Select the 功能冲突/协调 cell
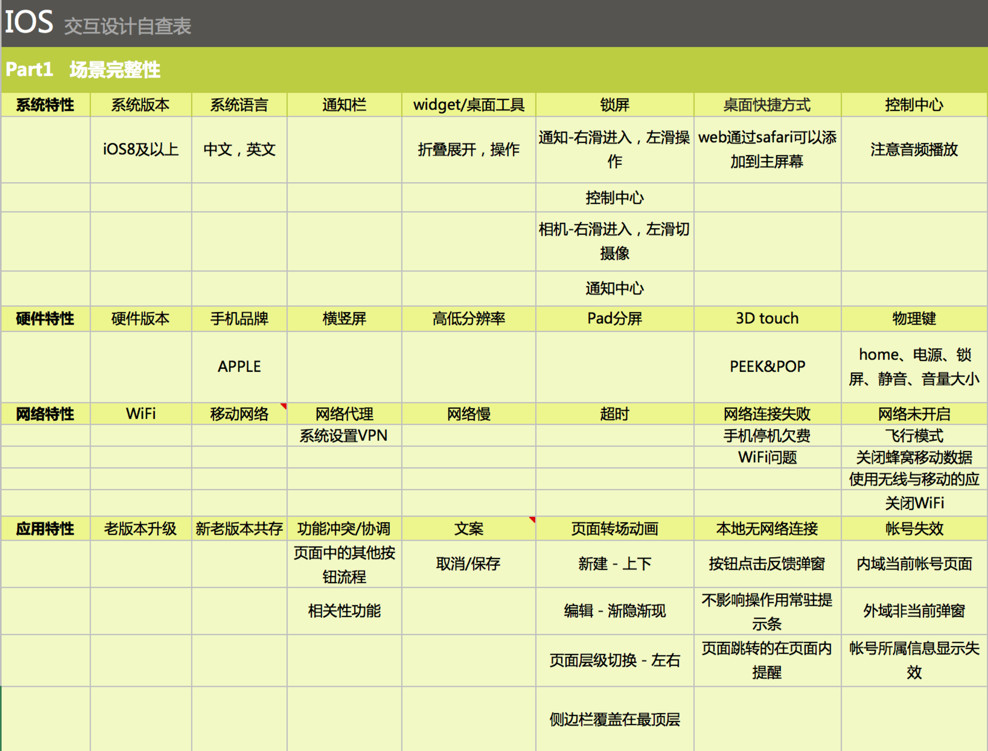988x751 pixels. tap(344, 529)
